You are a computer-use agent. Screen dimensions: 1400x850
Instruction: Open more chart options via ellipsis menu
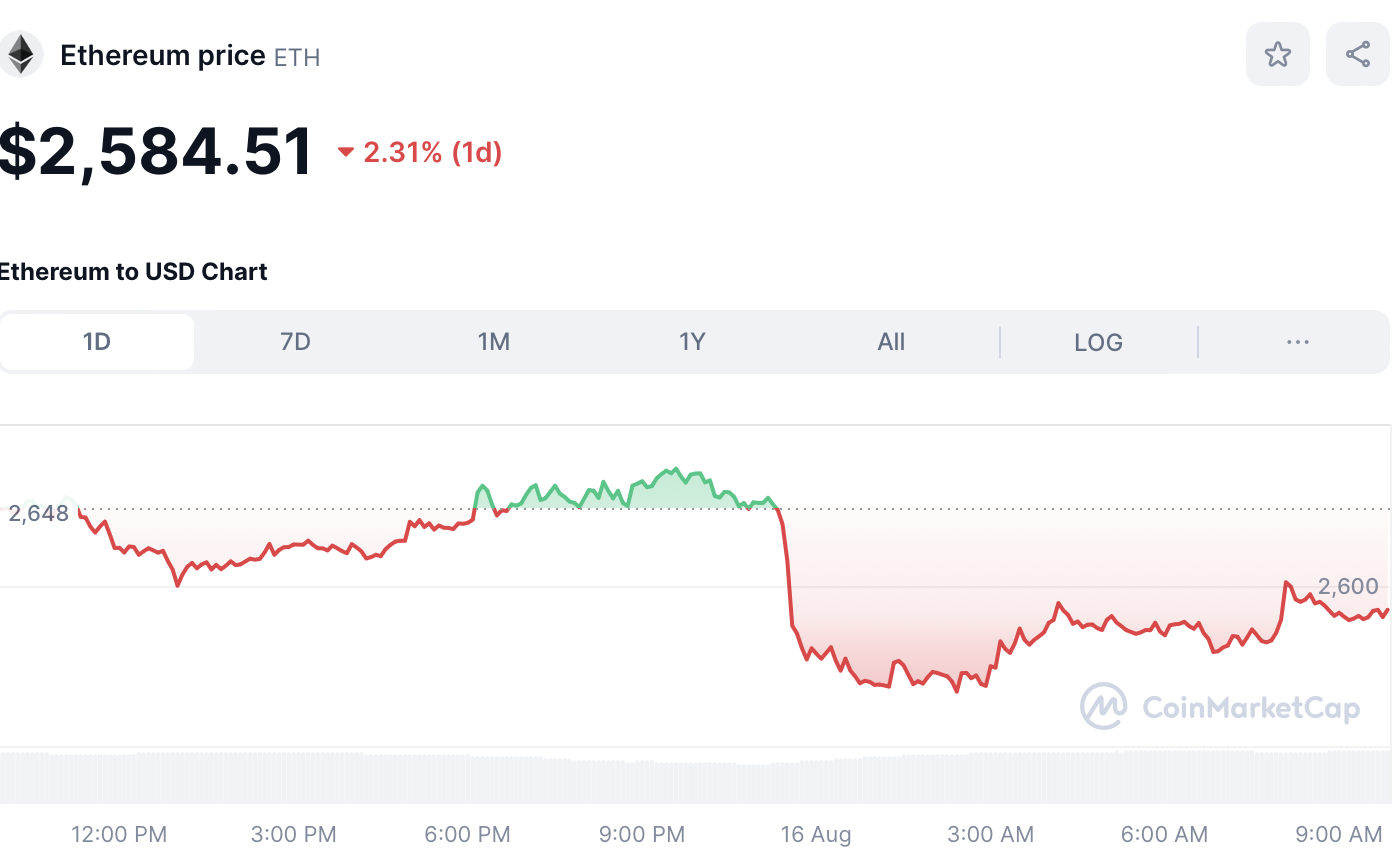[1297, 341]
